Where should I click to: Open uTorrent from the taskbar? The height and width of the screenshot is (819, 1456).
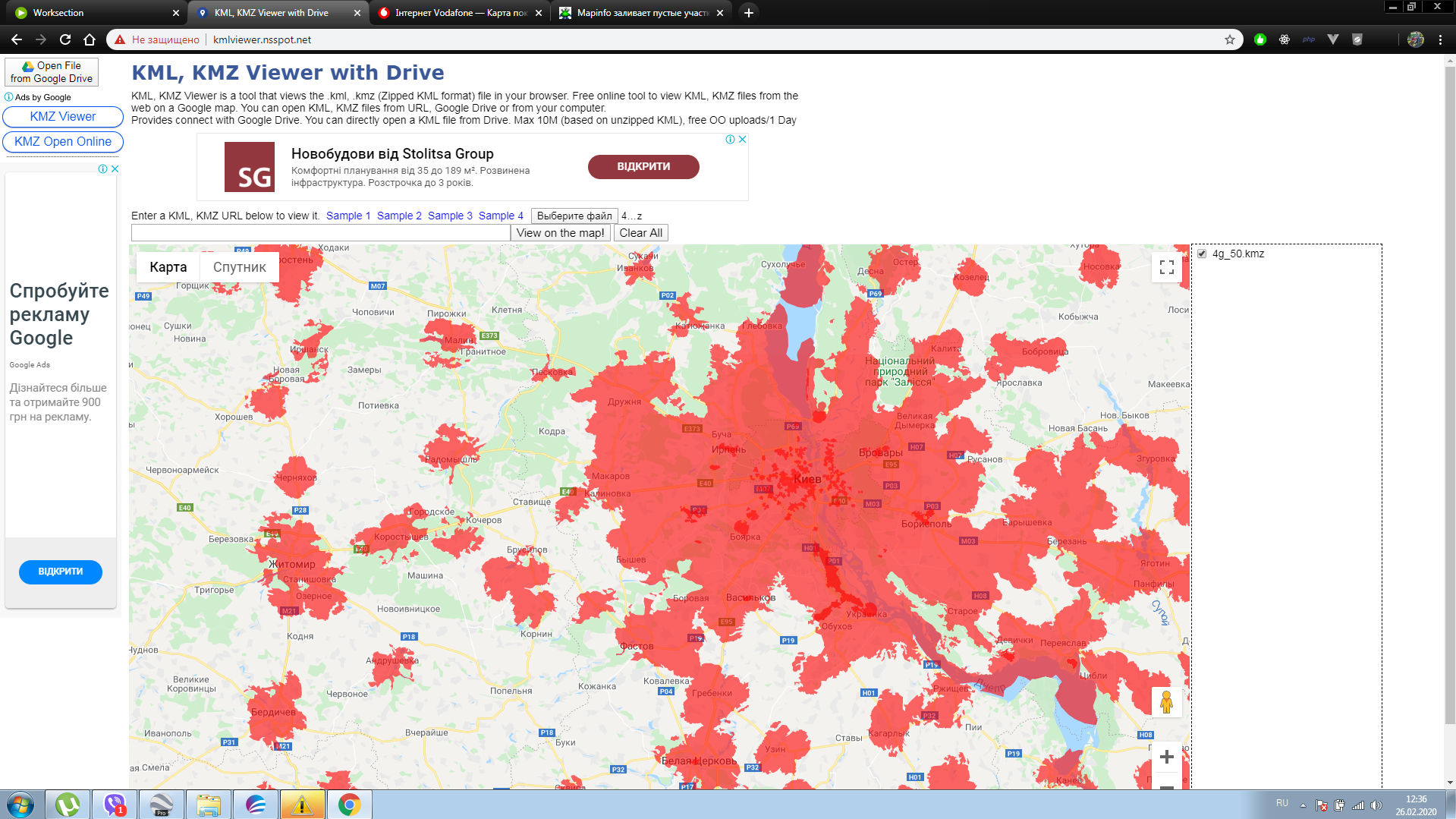pyautogui.click(x=68, y=805)
